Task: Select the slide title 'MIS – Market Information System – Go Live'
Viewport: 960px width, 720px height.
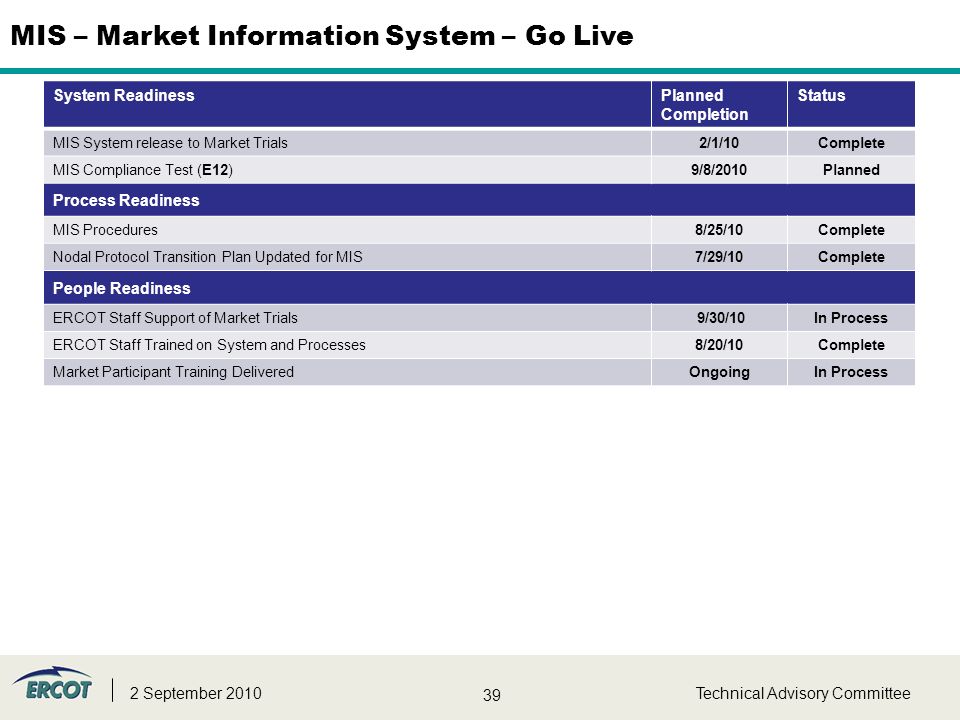Action: pos(322,36)
